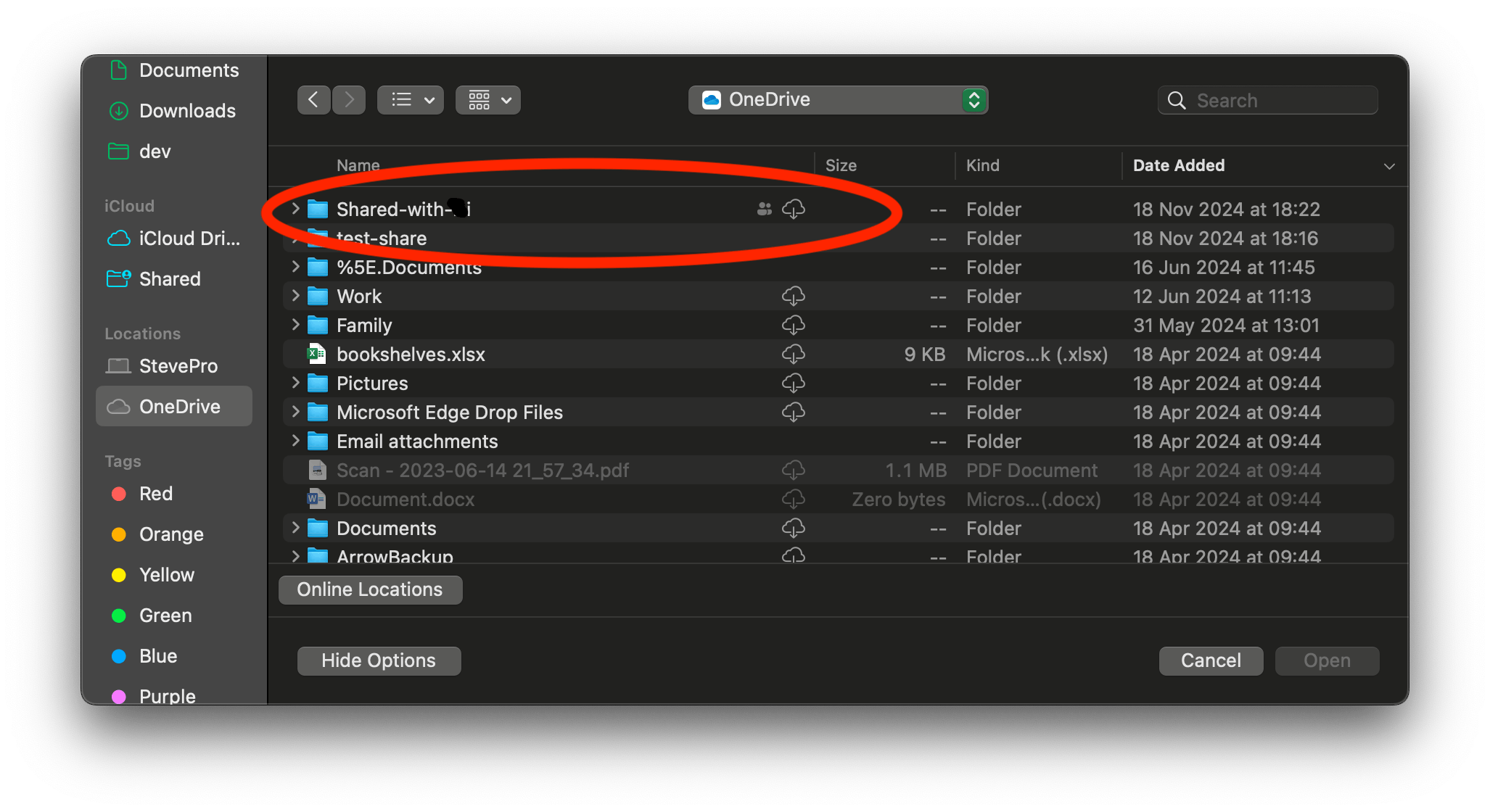Open the group-by grid dropdown
The width and height of the screenshot is (1490, 812).
pos(488,100)
